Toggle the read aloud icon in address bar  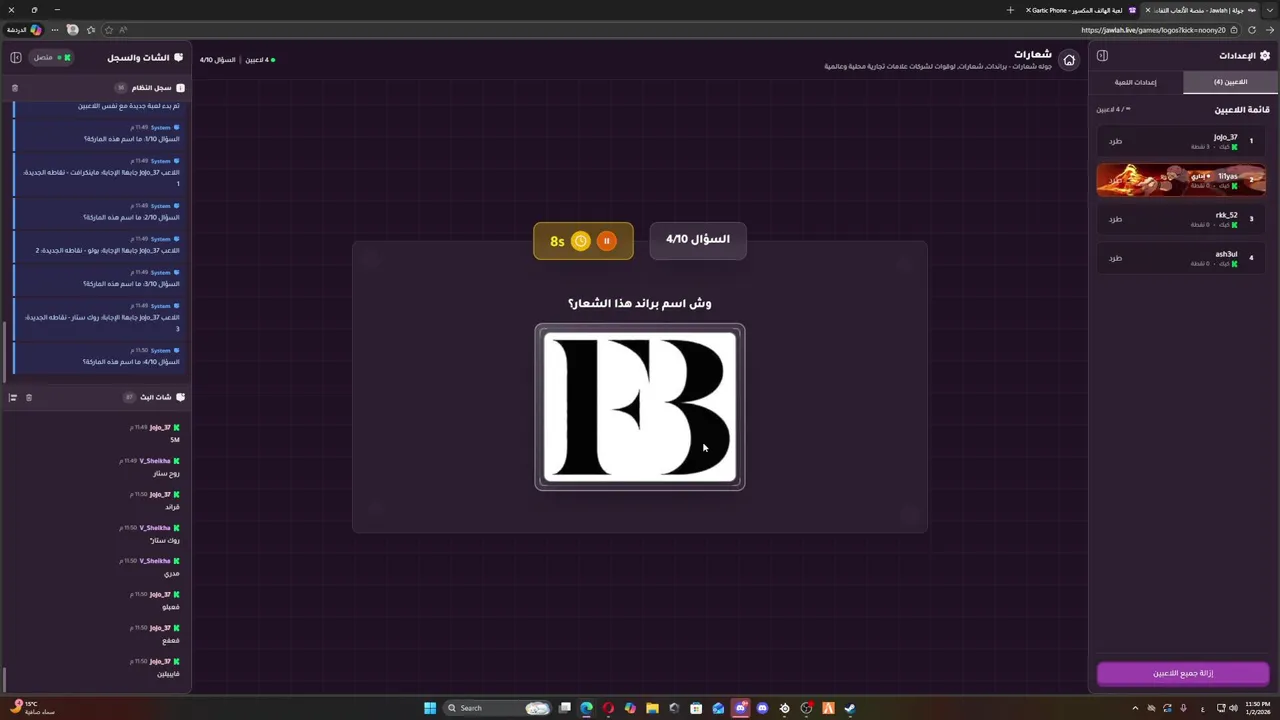123,30
